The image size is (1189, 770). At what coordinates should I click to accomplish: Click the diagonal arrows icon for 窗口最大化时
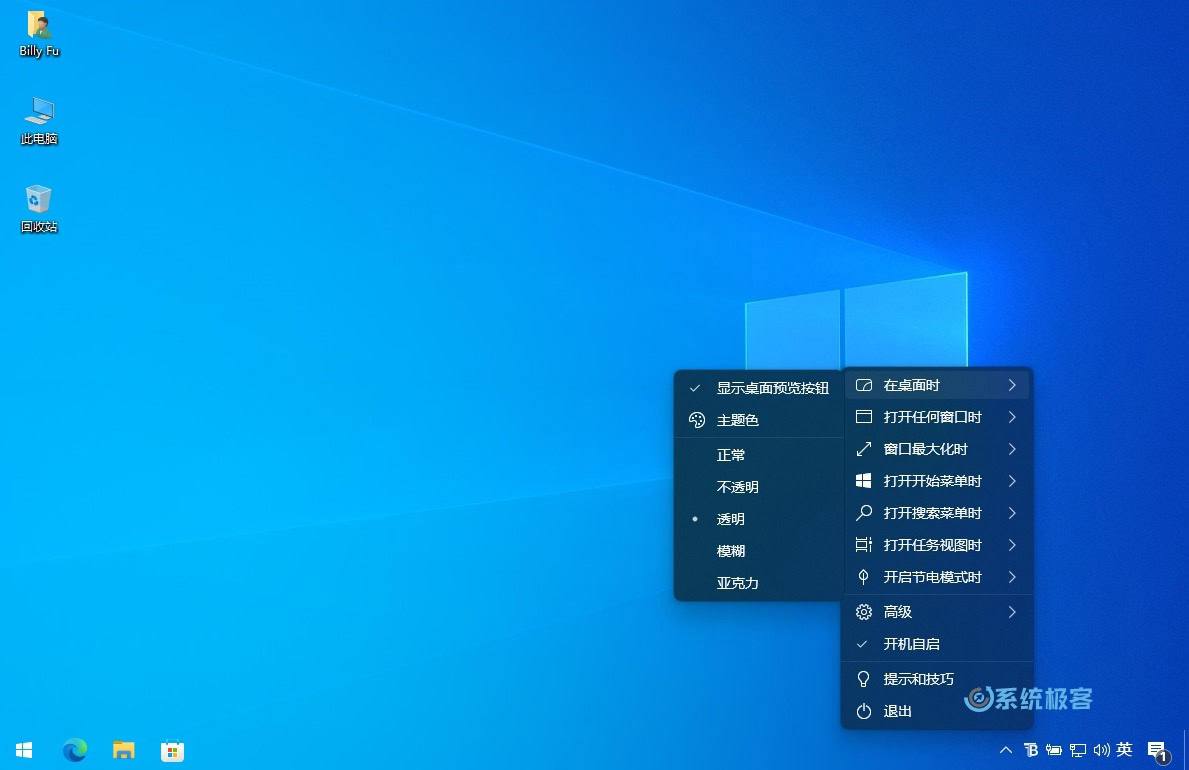pos(864,449)
